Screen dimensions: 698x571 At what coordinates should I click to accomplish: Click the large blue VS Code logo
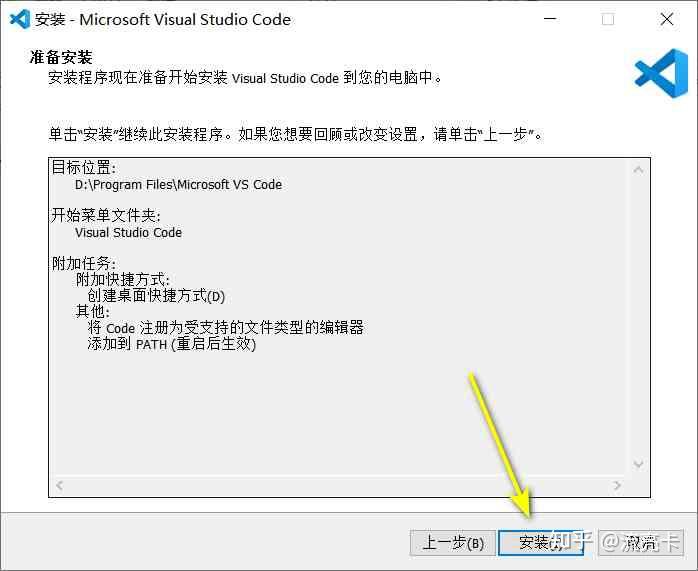[x=661, y=73]
